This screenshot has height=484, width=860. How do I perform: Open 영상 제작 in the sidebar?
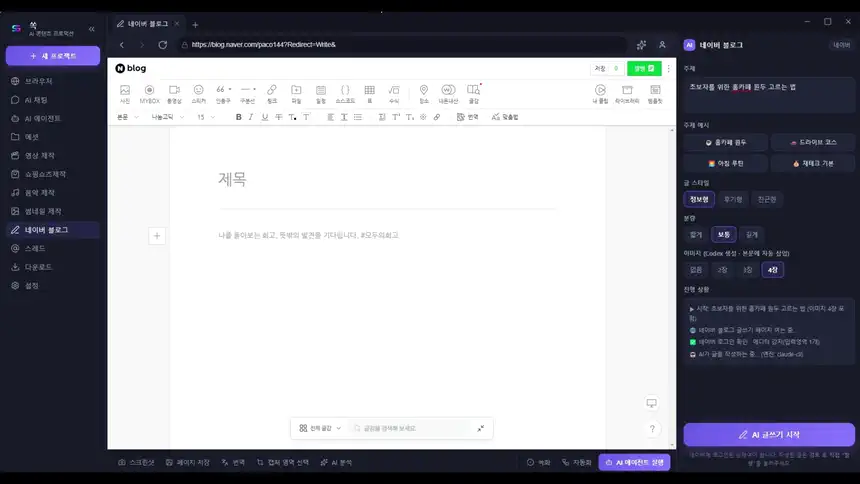[53, 155]
